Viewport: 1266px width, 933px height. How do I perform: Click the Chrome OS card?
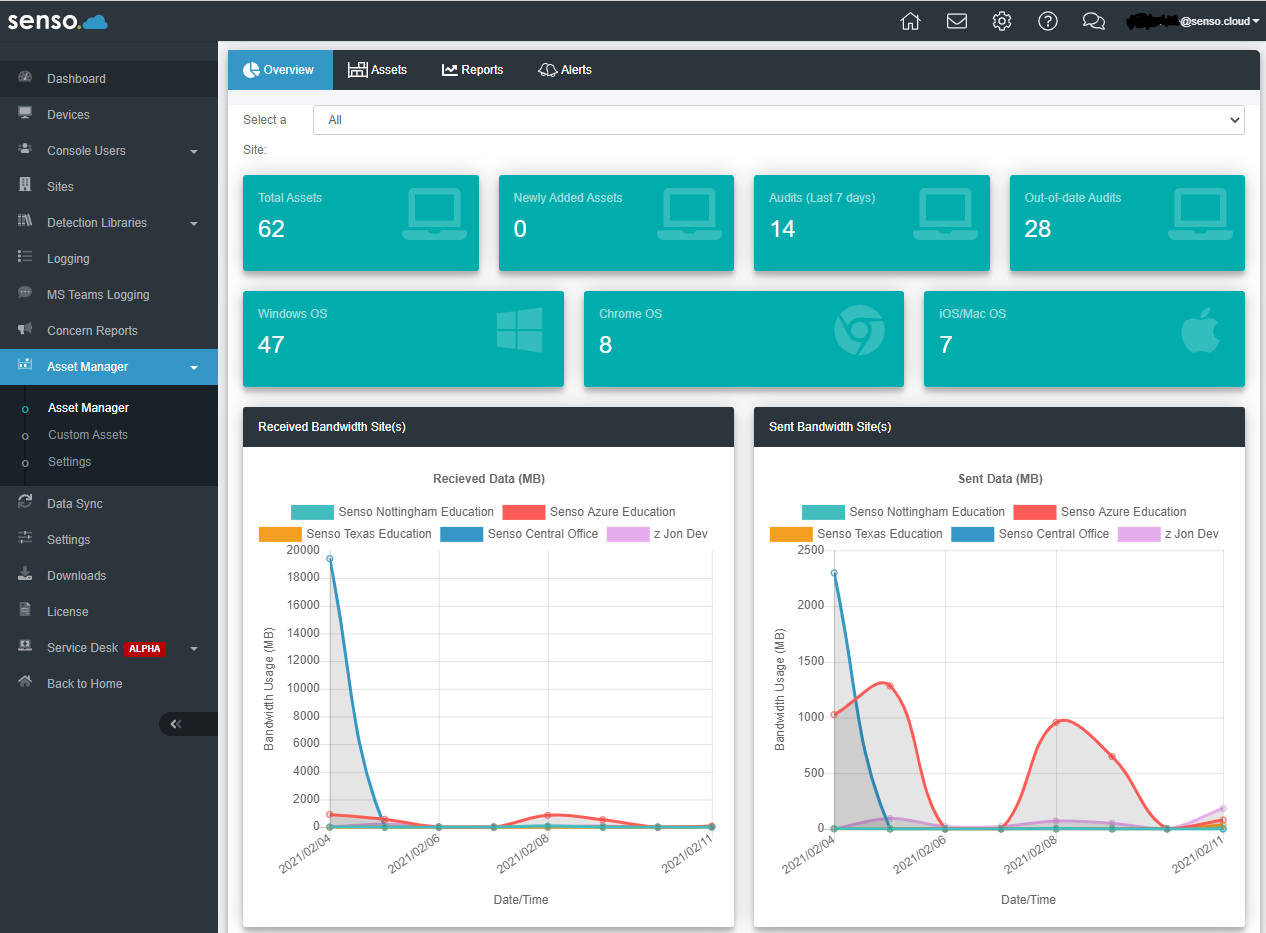(744, 339)
